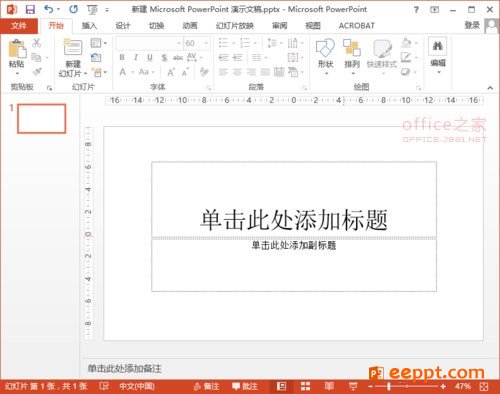Screen dimensions: 500x394
Task: Switch to Design (设计) tab
Action: coord(123,25)
